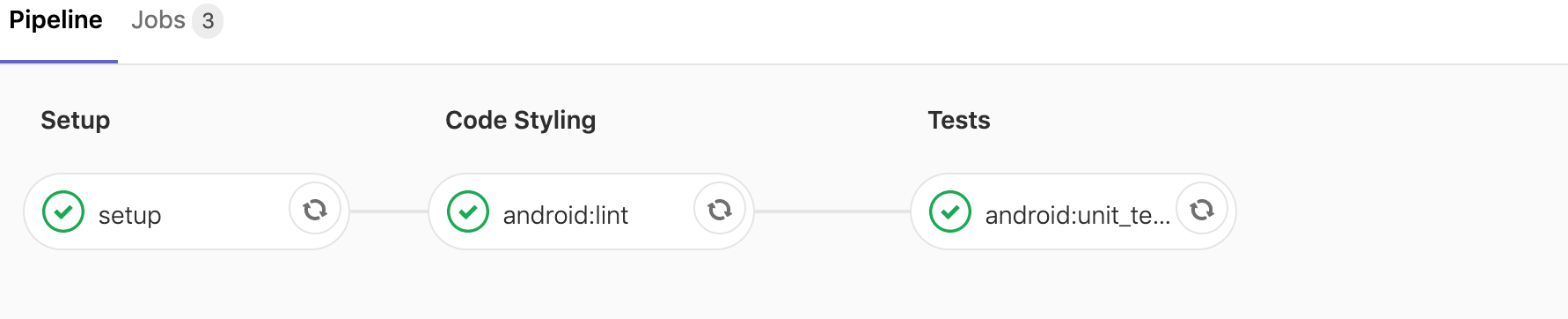Click the setup job passed checkmark icon
Viewport: 1568px width, 319px height.
click(x=63, y=211)
